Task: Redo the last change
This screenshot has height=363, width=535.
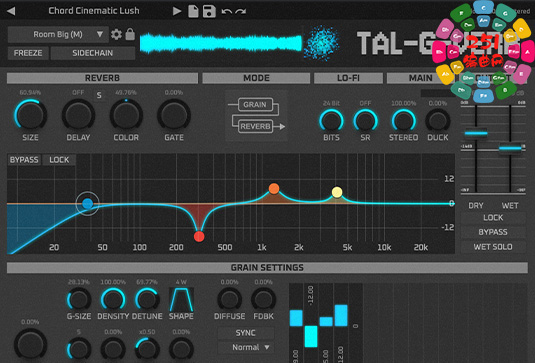Action: click(x=241, y=11)
